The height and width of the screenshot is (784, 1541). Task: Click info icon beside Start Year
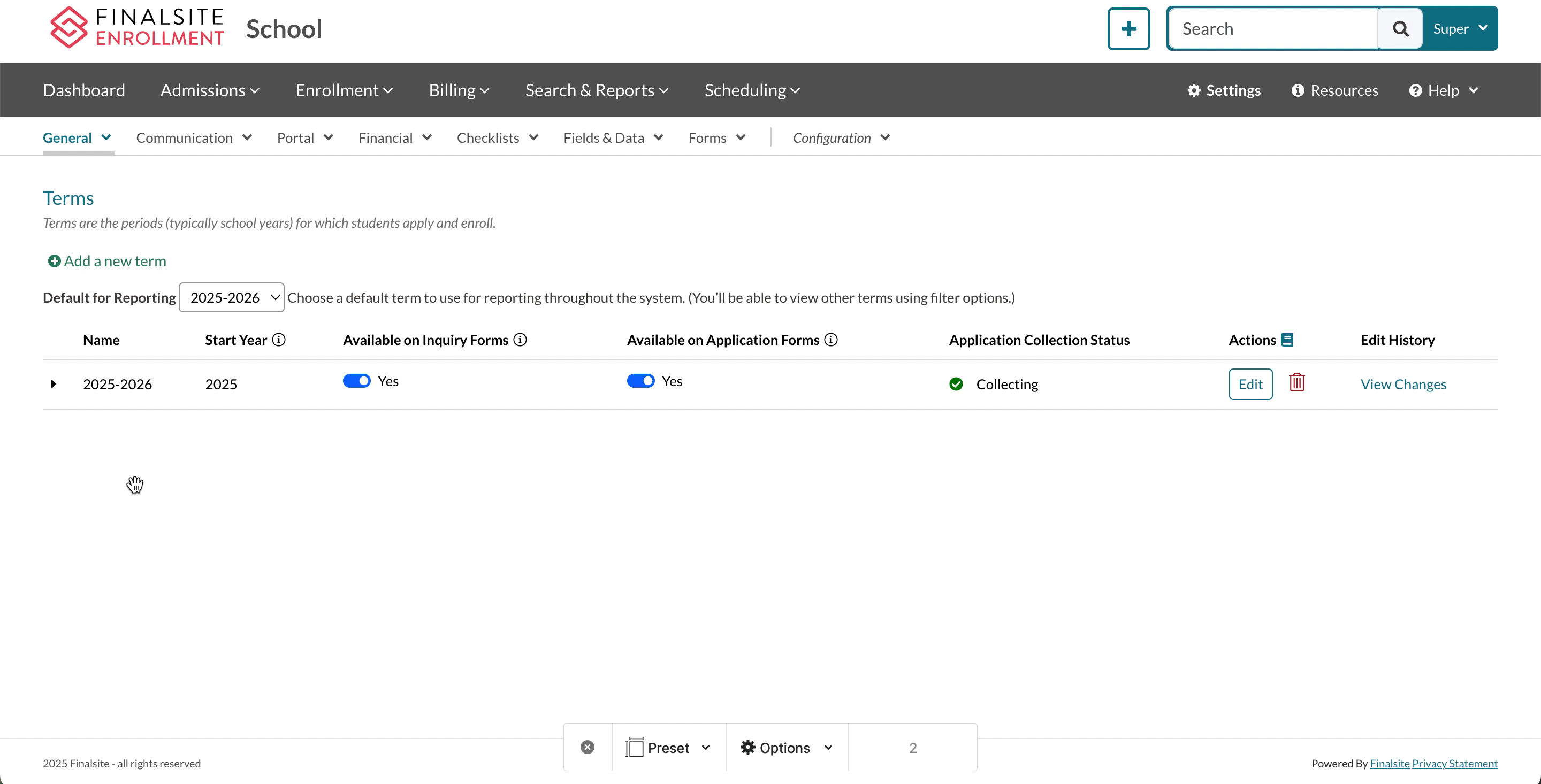click(279, 340)
